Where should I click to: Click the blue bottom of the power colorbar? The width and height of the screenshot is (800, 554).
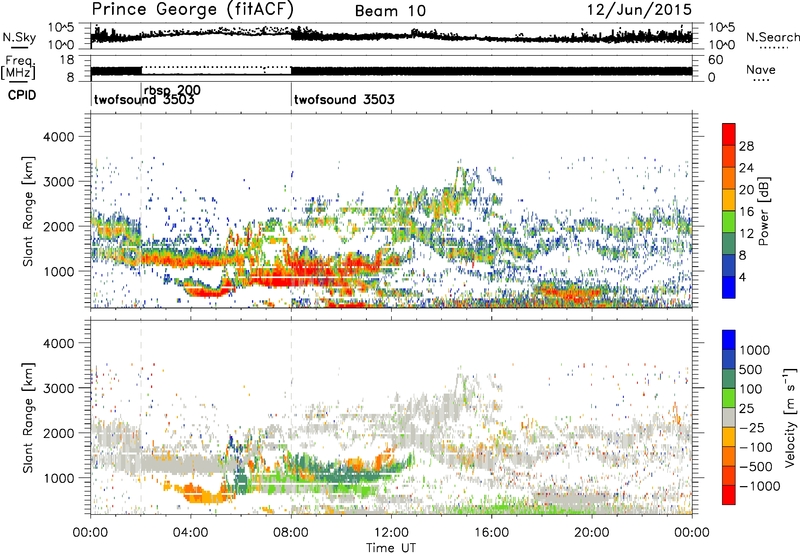pos(729,287)
